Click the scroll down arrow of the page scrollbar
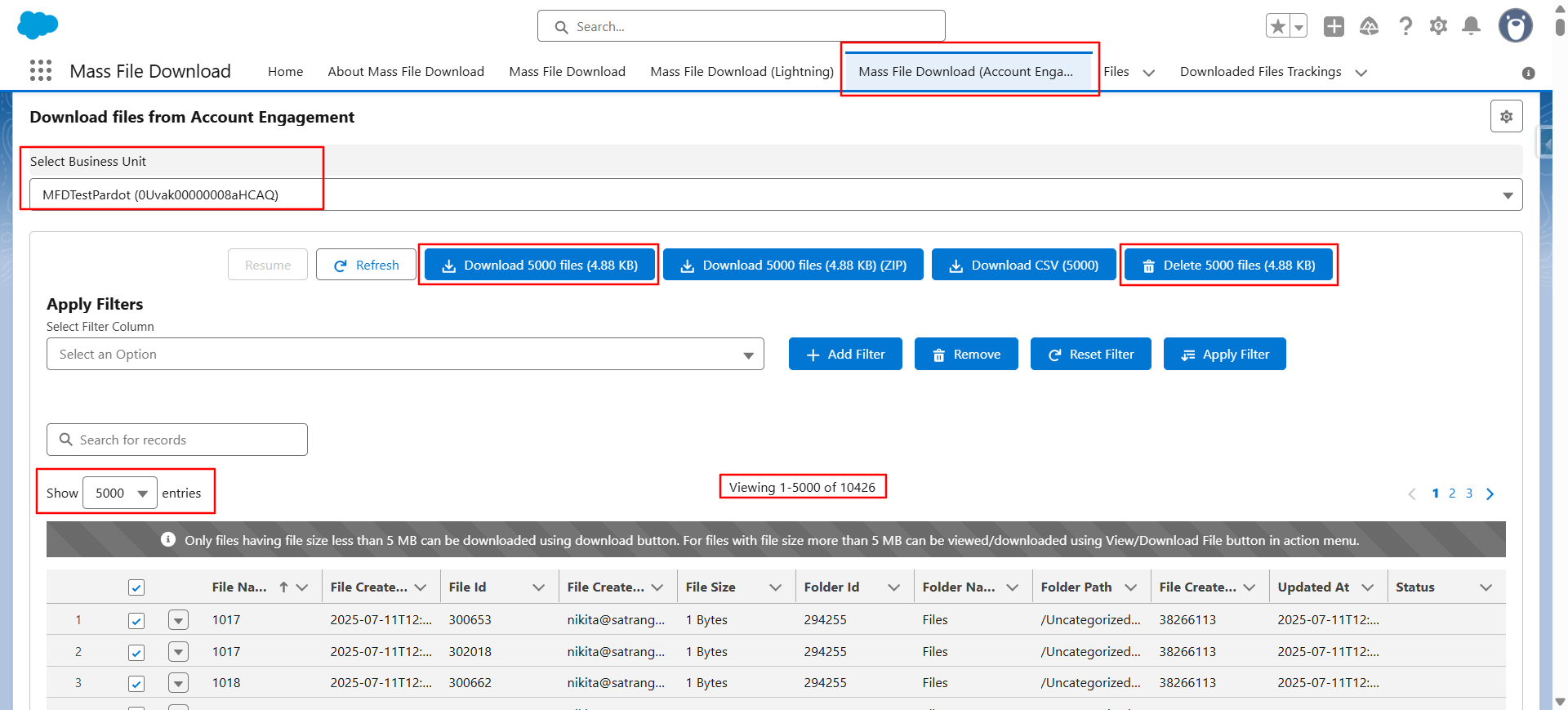Viewport: 1568px width, 710px height. point(1560,701)
